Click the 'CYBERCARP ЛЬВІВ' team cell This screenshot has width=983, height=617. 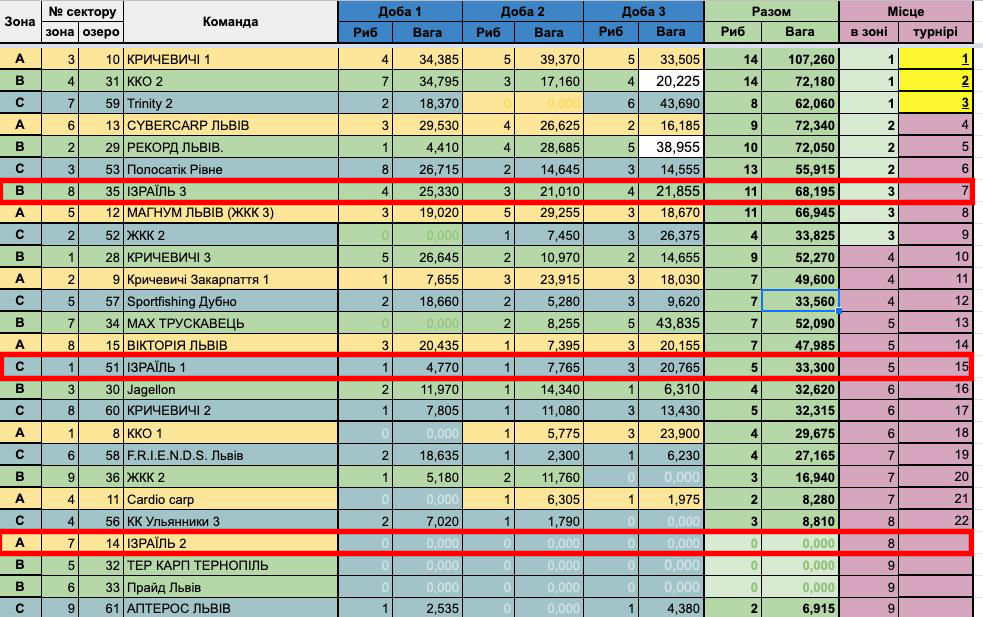(231, 125)
